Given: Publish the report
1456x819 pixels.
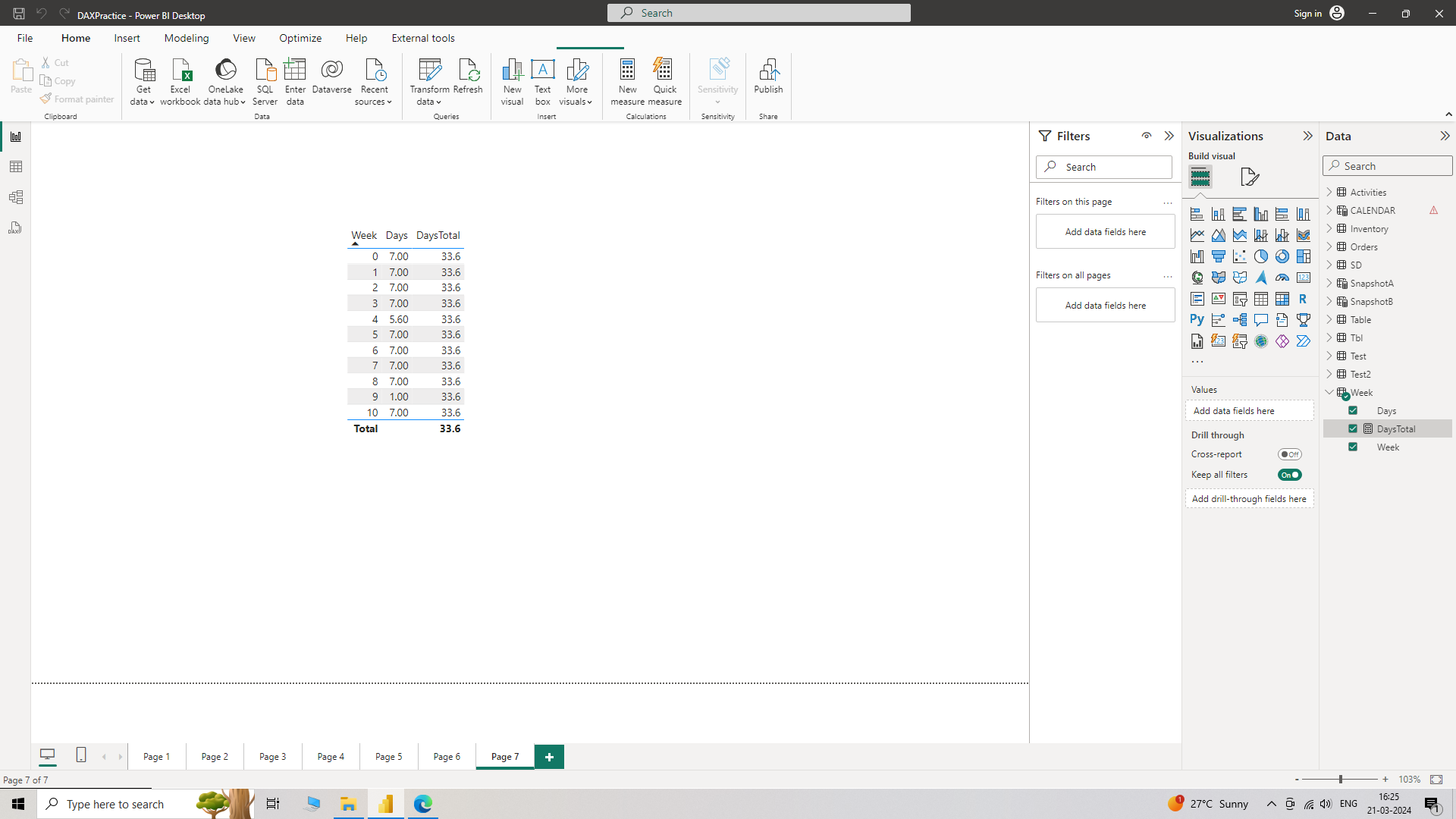Looking at the screenshot, I should (x=768, y=76).
